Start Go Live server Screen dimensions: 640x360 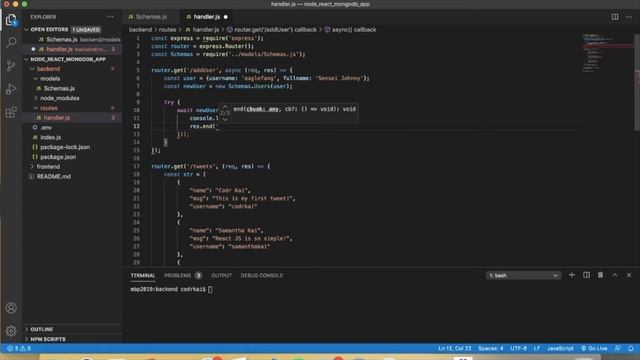pos(594,348)
